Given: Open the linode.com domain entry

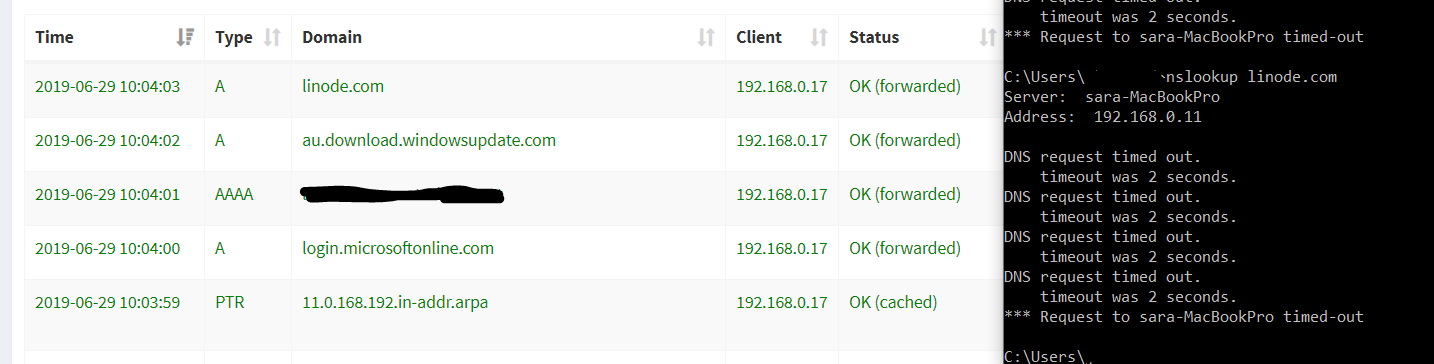Looking at the screenshot, I should (x=343, y=86).
